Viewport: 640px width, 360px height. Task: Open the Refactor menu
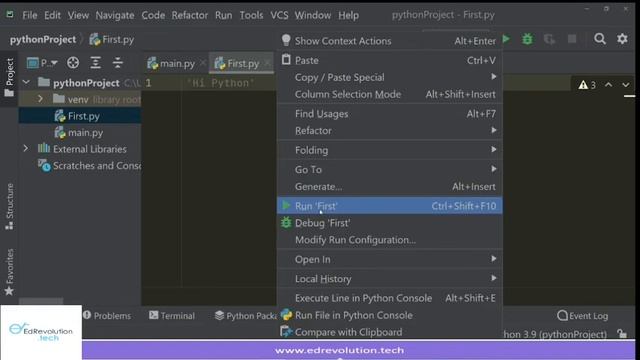(x=189, y=15)
